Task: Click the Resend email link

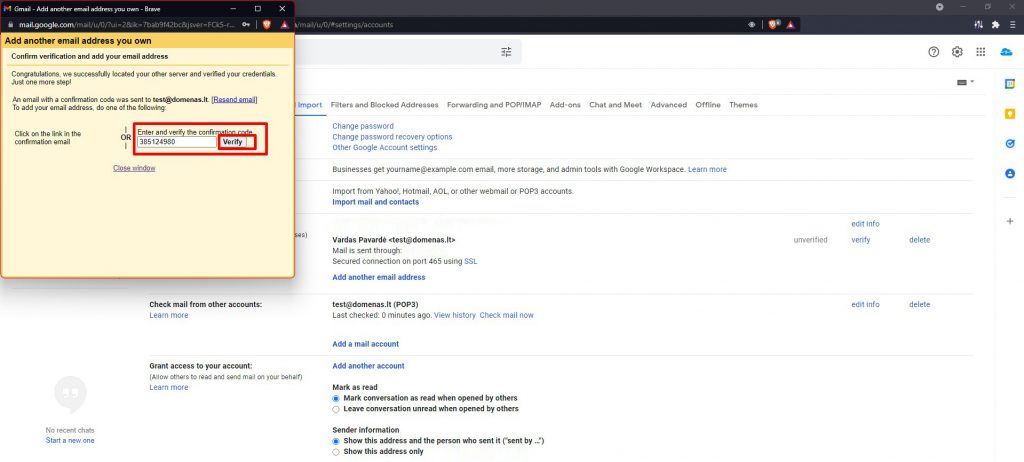Action: click(234, 99)
